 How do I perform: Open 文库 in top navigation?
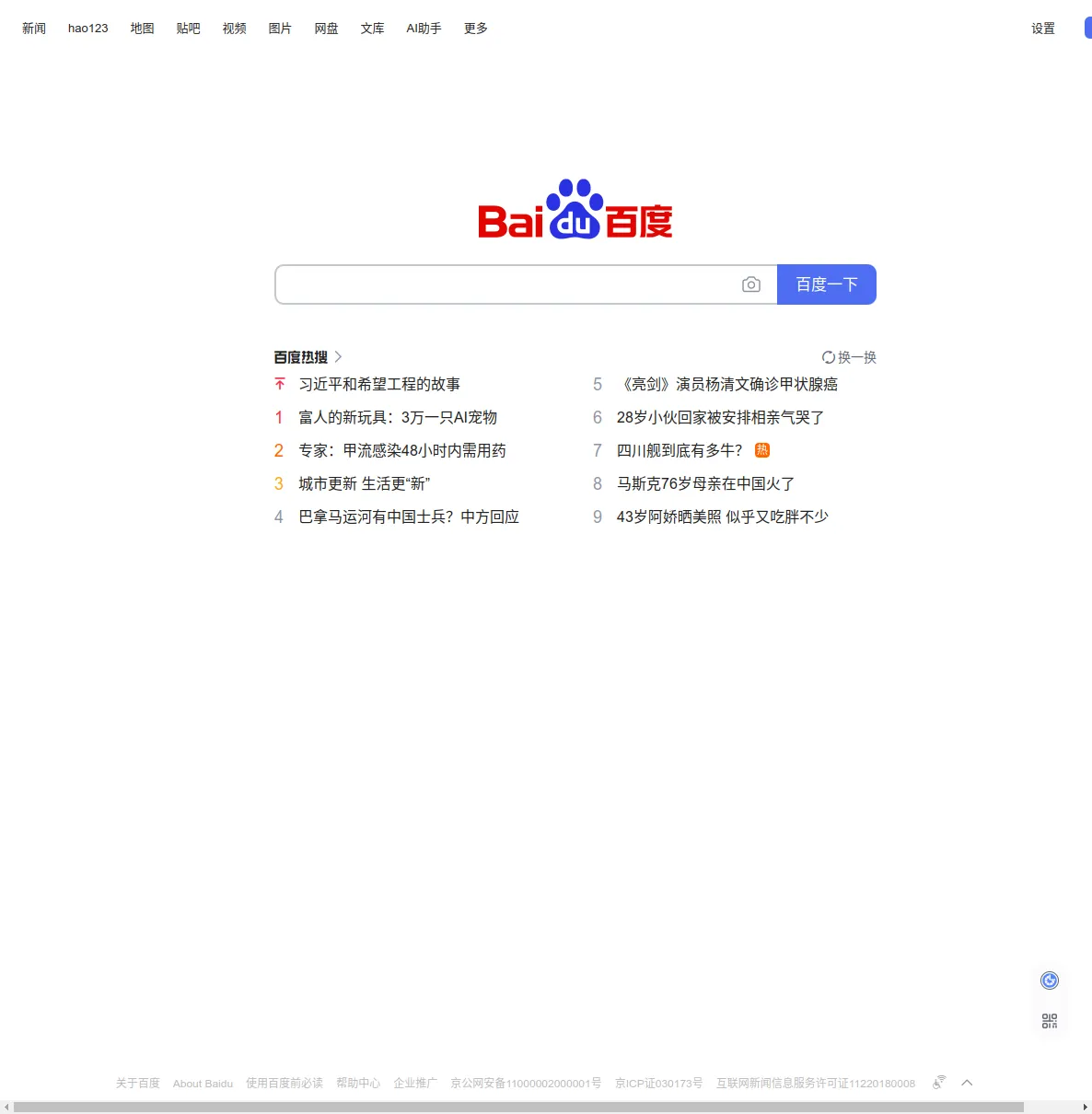[x=373, y=29]
